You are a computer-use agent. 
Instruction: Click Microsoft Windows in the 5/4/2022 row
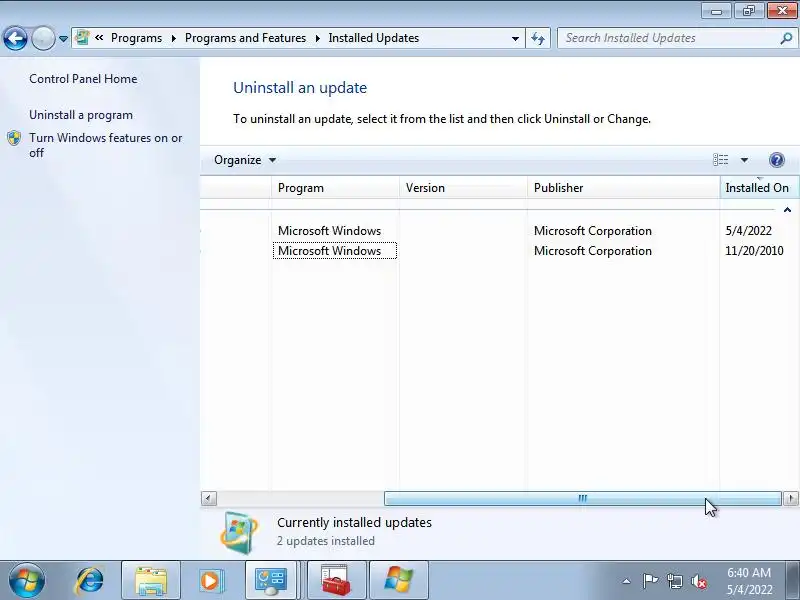click(330, 231)
